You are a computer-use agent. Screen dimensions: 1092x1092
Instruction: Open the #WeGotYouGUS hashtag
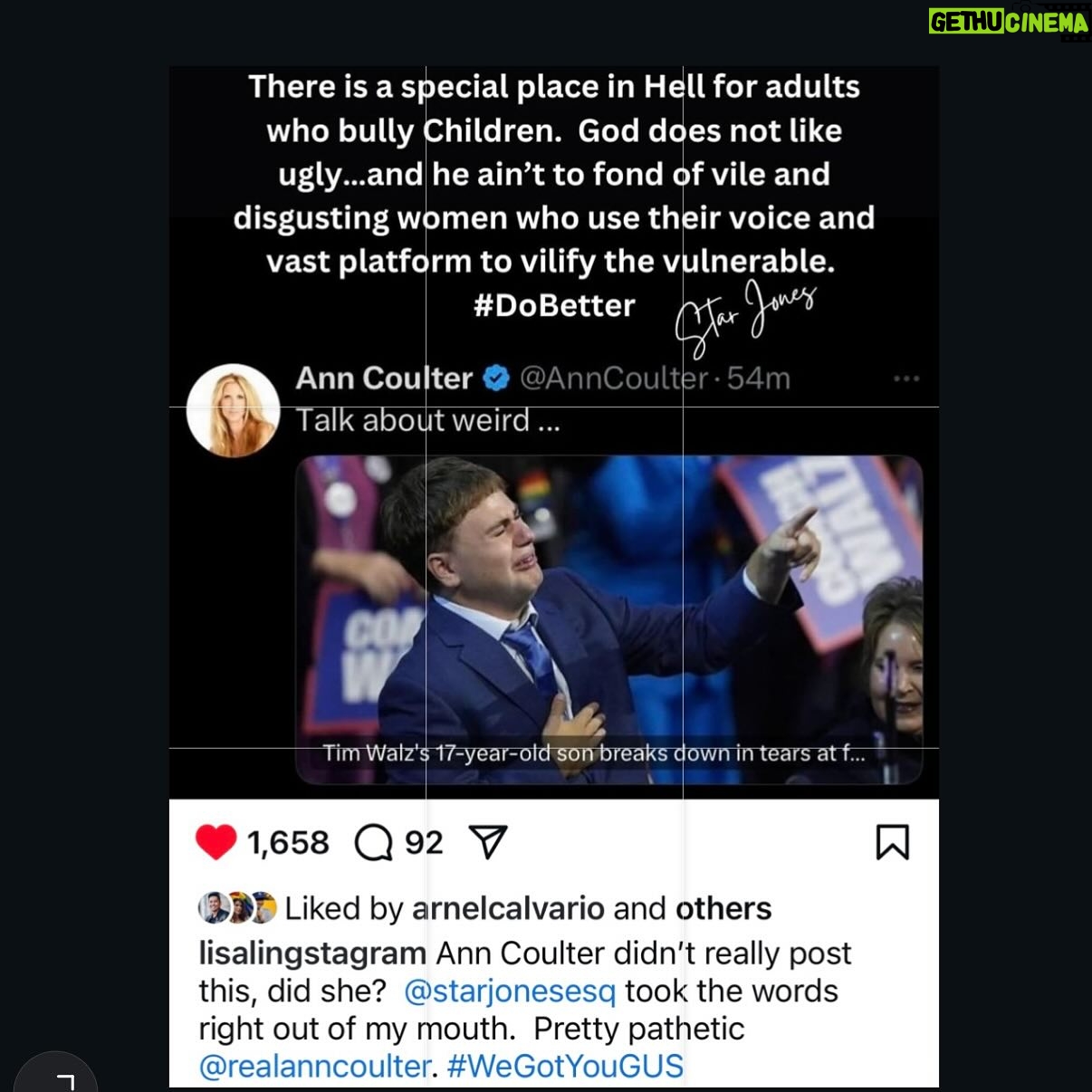565,1066
